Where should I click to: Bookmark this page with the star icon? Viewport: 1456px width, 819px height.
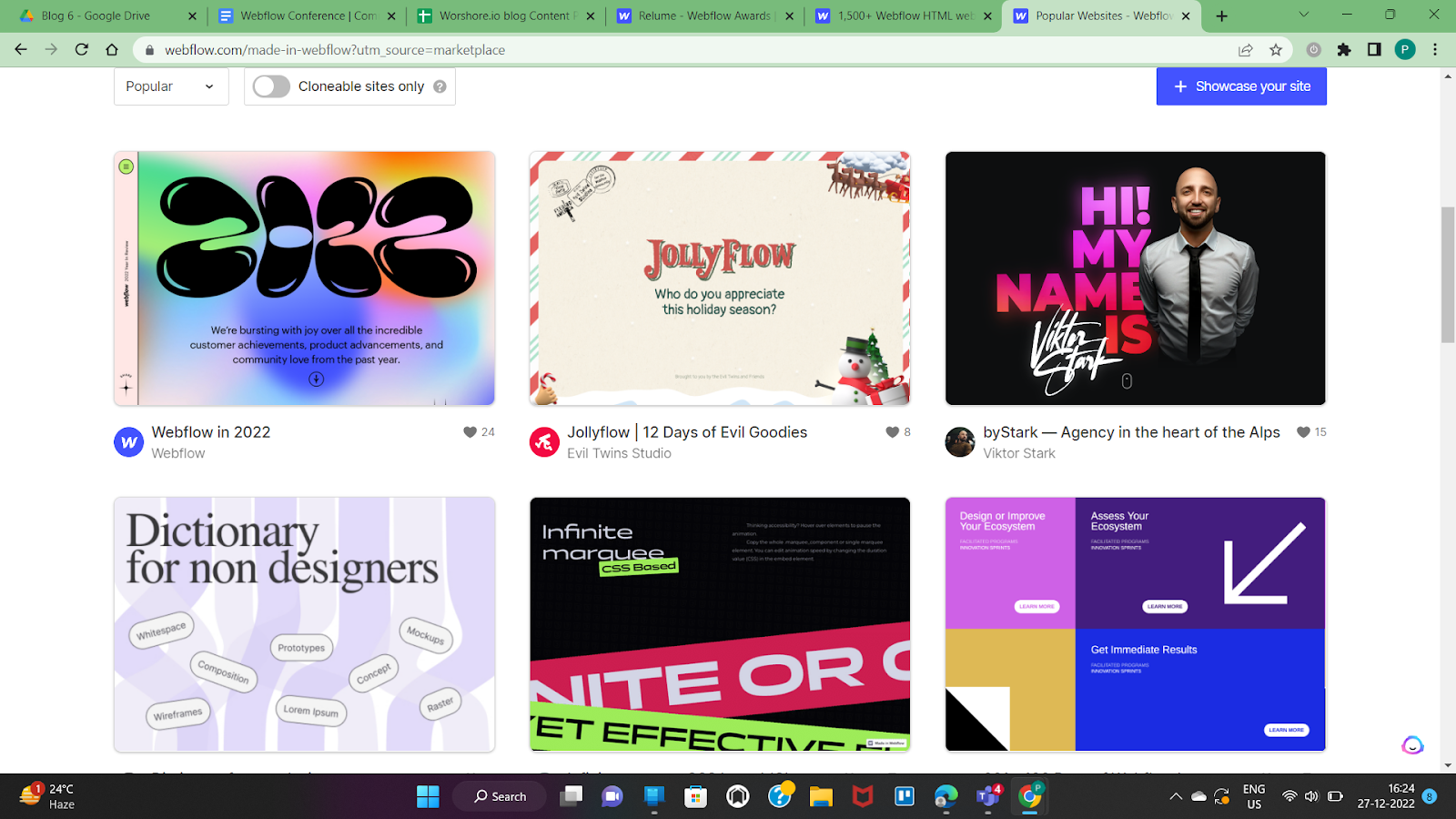coord(1276,50)
